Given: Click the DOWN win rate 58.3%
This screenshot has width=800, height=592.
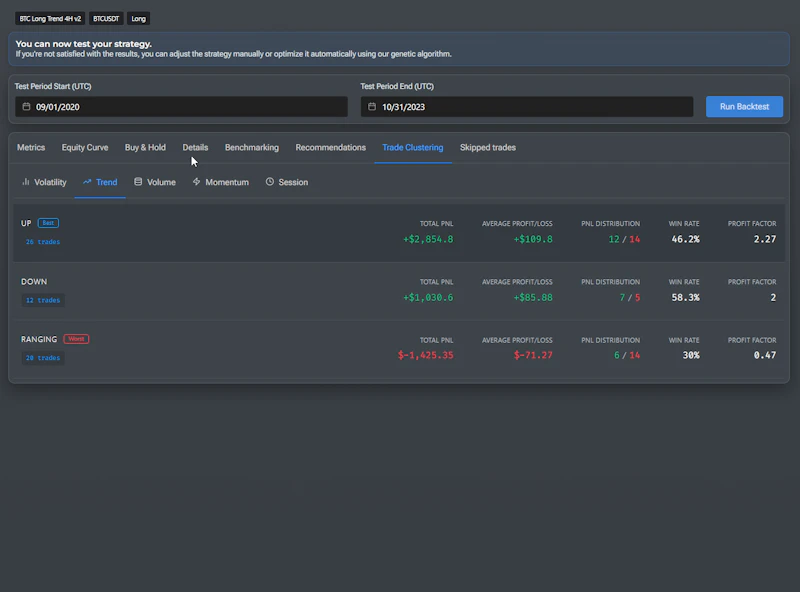Looking at the screenshot, I should (x=685, y=298).
